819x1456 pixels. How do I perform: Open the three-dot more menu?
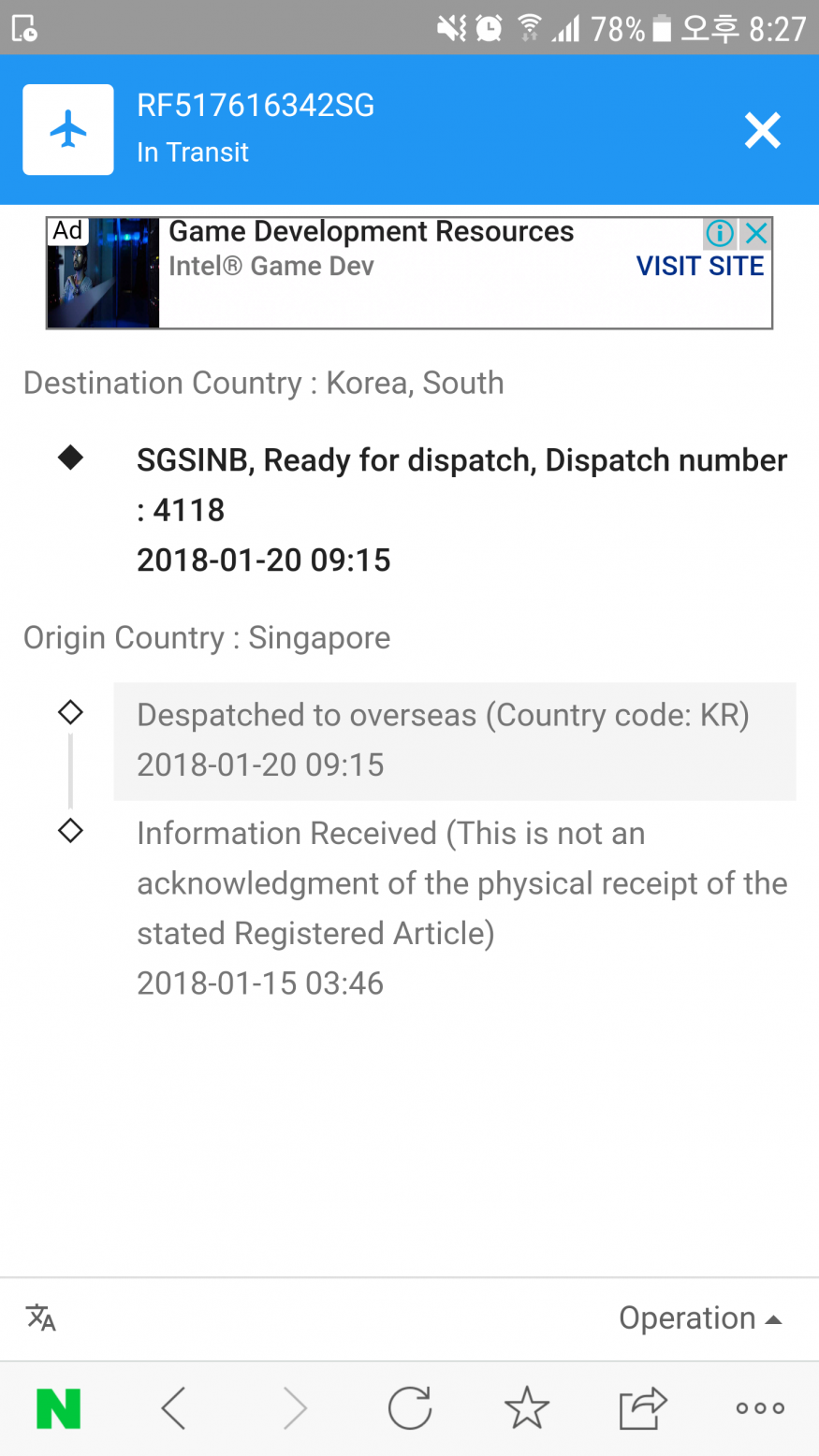(x=759, y=1408)
